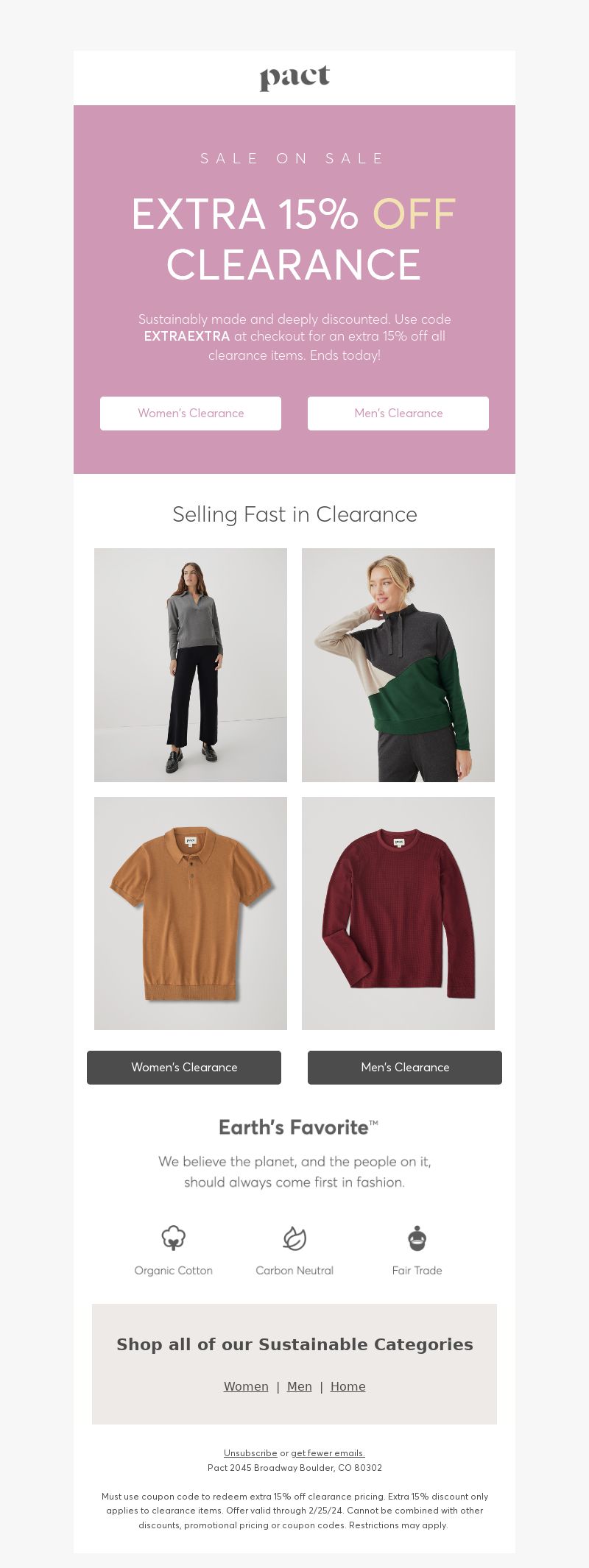Click the Selling Fast in Clearance heading
The height and width of the screenshot is (1568, 589).
[294, 514]
